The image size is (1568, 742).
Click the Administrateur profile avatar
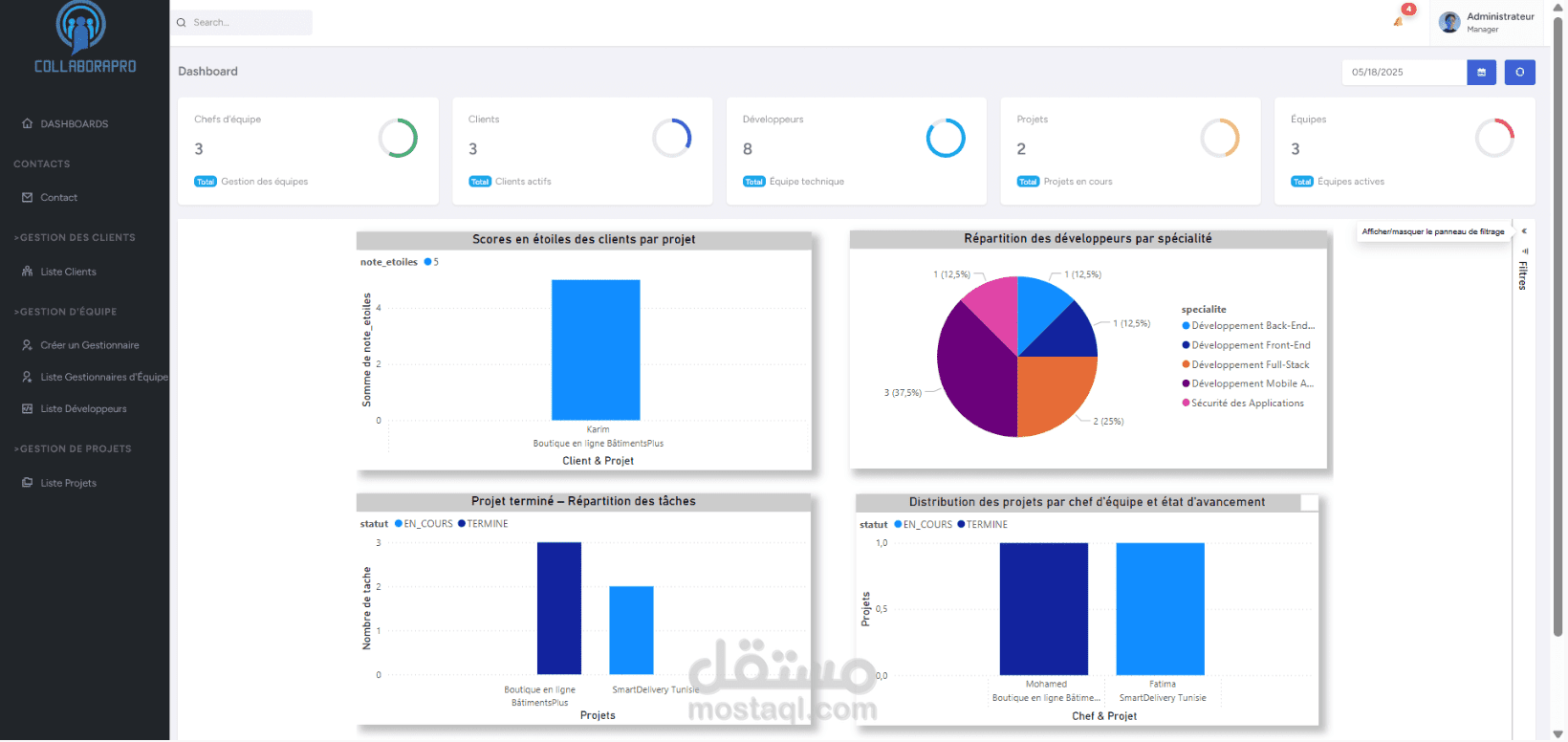coord(1449,22)
